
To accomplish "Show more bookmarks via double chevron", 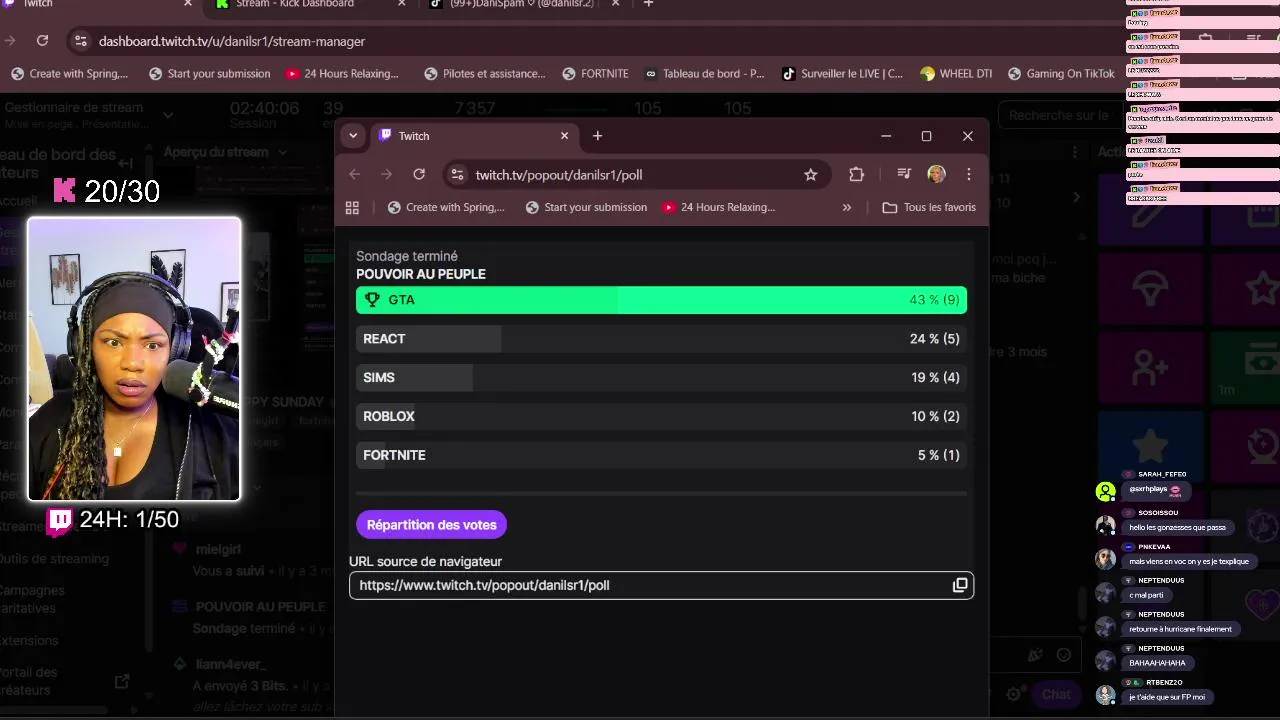I will point(847,207).
